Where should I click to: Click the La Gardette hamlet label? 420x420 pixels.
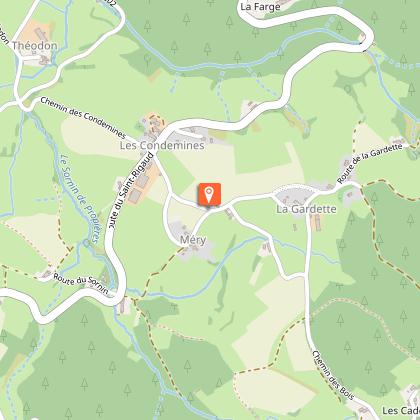pos(306,209)
